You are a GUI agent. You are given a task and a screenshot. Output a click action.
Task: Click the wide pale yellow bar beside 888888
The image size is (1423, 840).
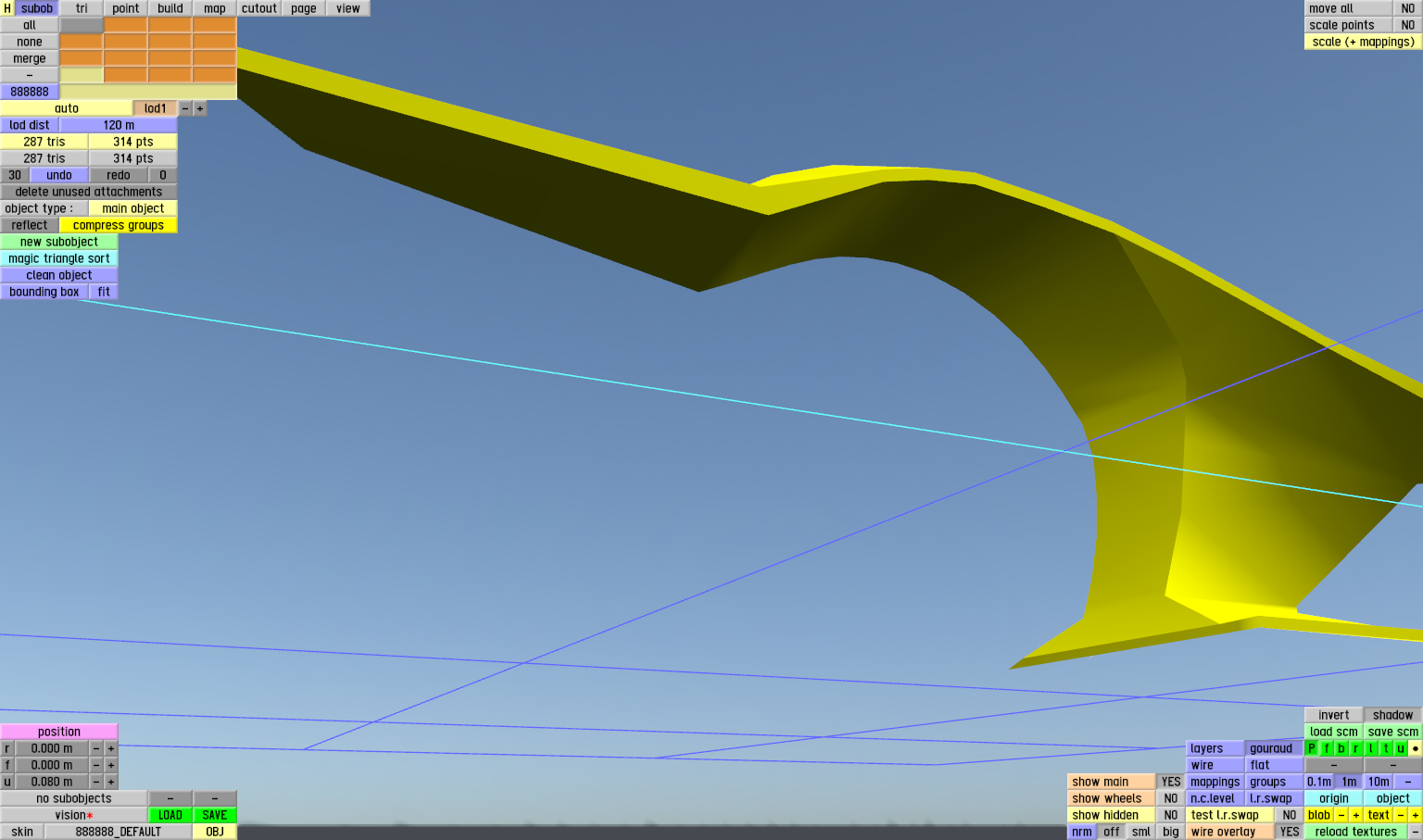coord(148,92)
